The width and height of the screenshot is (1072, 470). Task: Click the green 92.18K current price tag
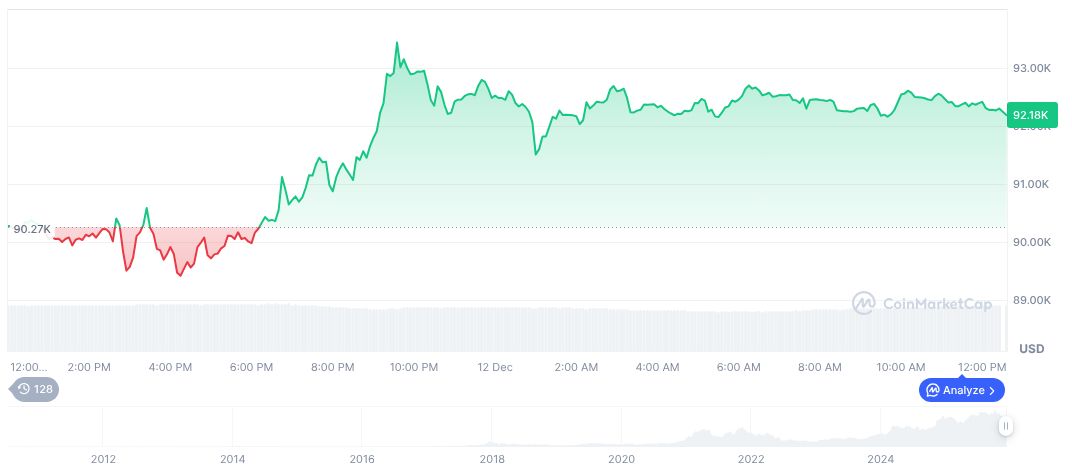[1030, 115]
